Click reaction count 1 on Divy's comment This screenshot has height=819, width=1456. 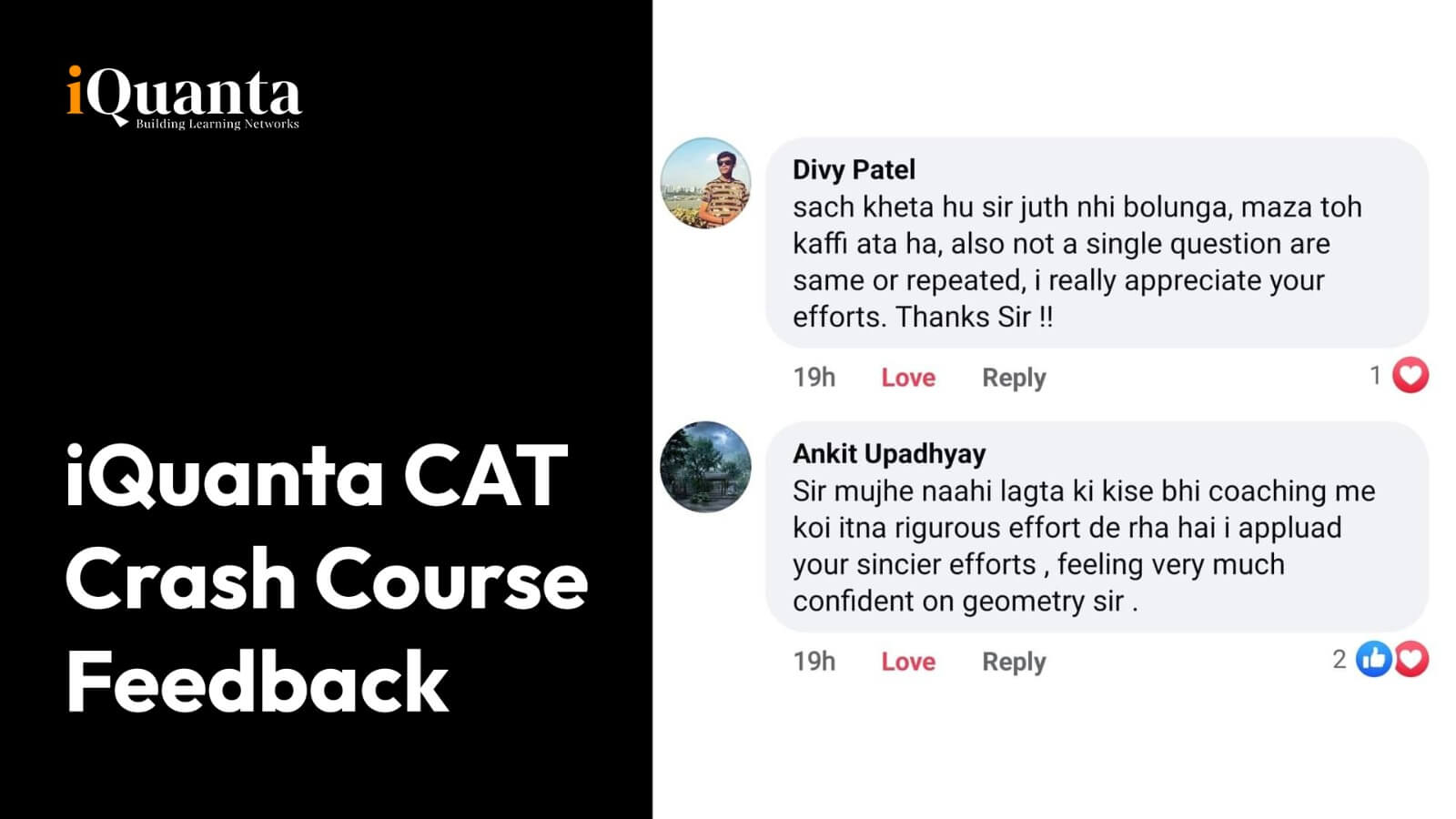click(1376, 375)
